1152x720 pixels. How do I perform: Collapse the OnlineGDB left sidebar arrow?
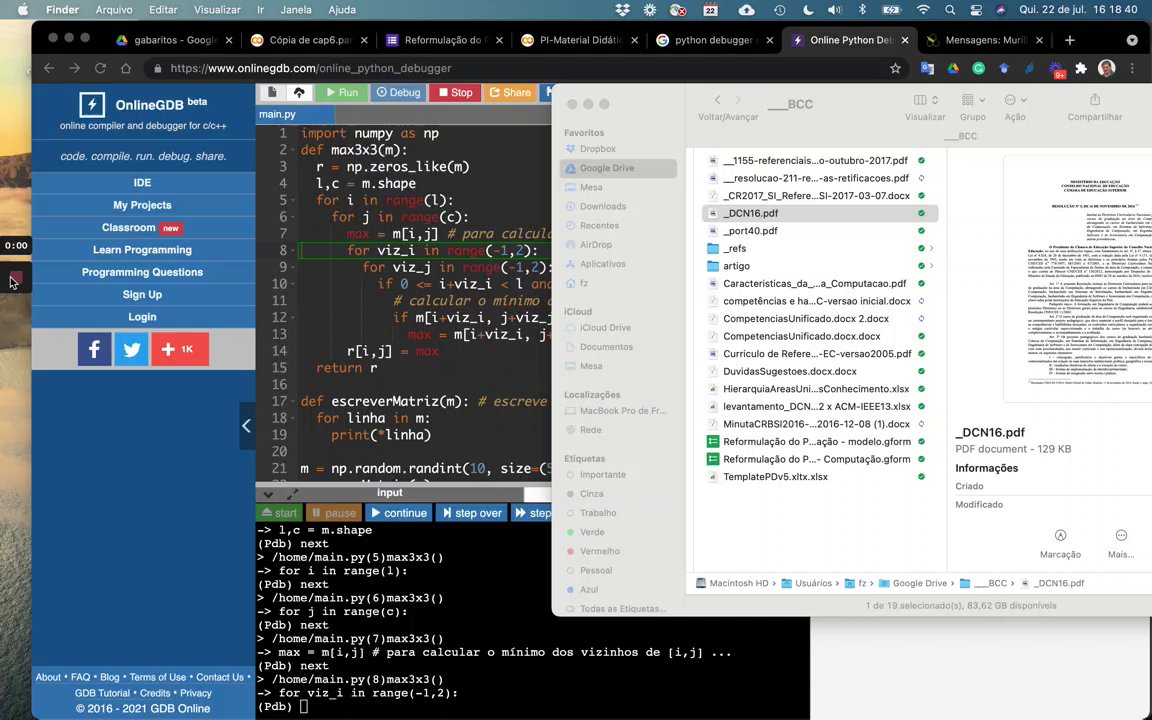pyautogui.click(x=246, y=425)
